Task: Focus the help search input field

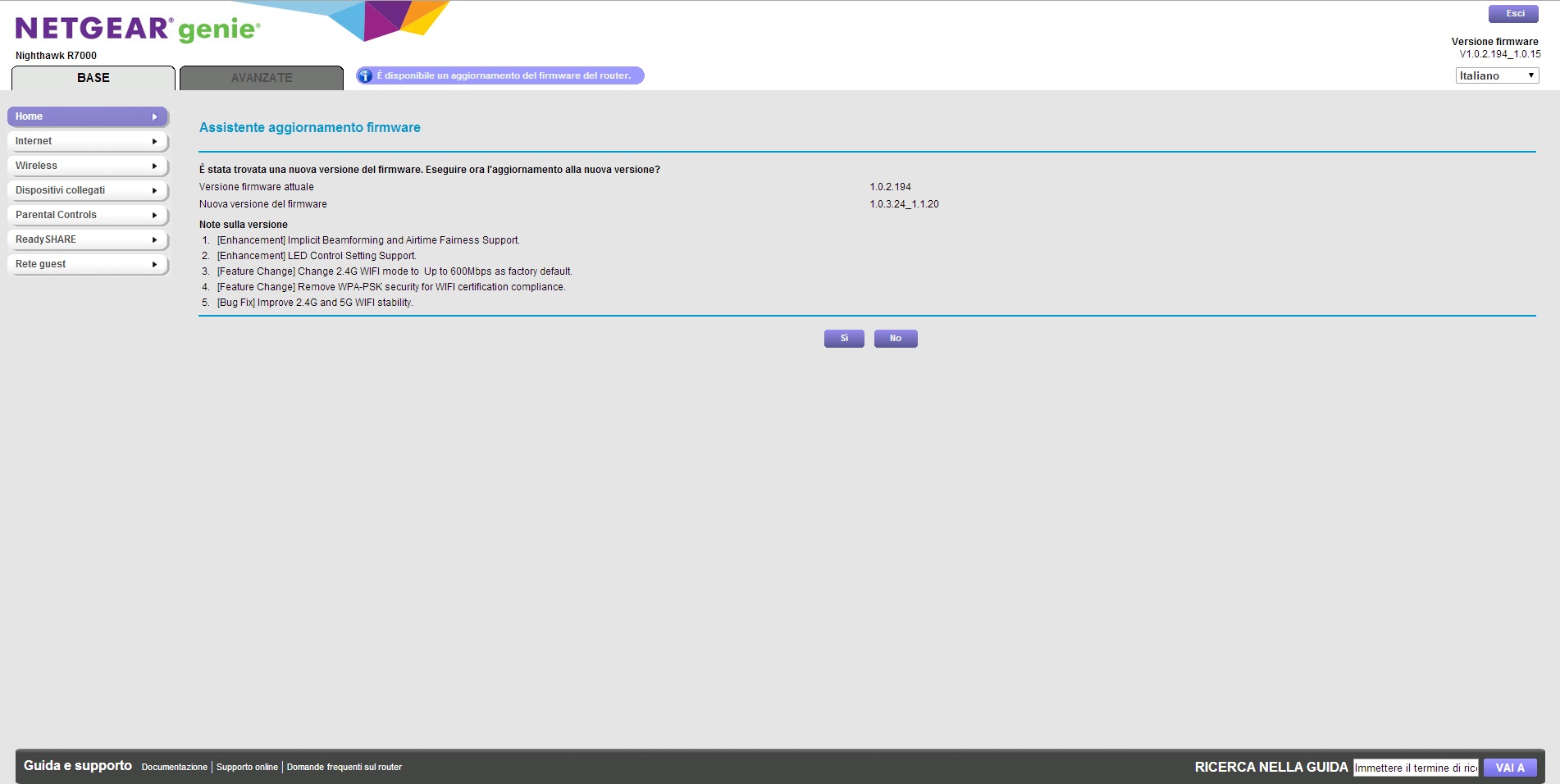Action: pyautogui.click(x=1416, y=768)
